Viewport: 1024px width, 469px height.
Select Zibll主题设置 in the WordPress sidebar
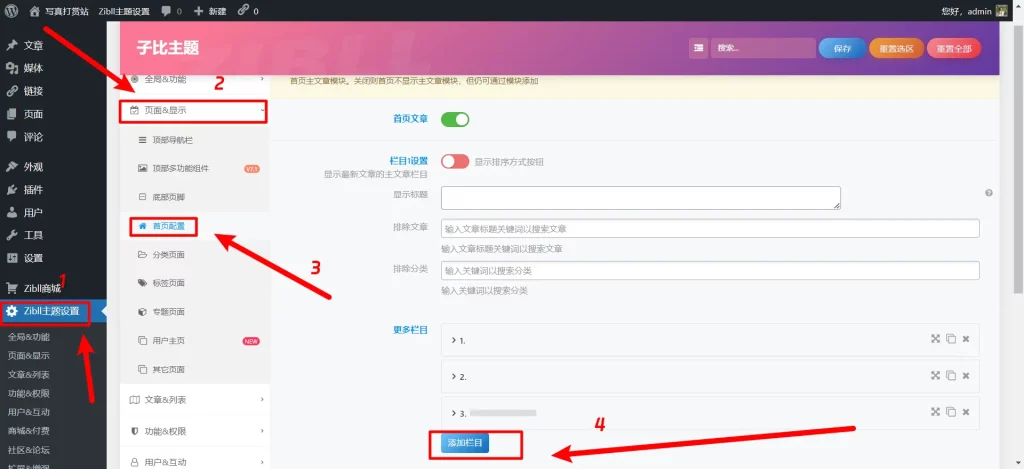coord(53,312)
